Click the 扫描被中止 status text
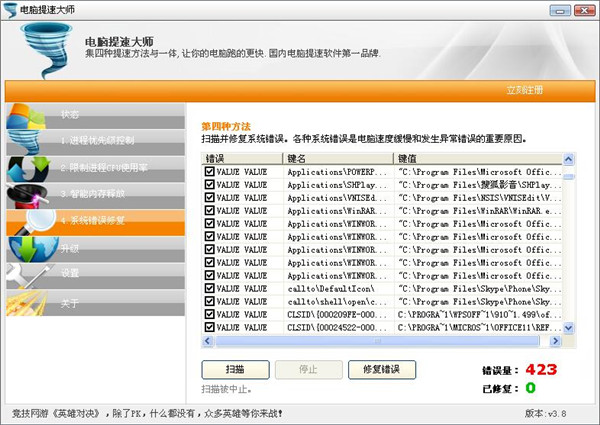The height and width of the screenshot is (425, 600). point(227,389)
